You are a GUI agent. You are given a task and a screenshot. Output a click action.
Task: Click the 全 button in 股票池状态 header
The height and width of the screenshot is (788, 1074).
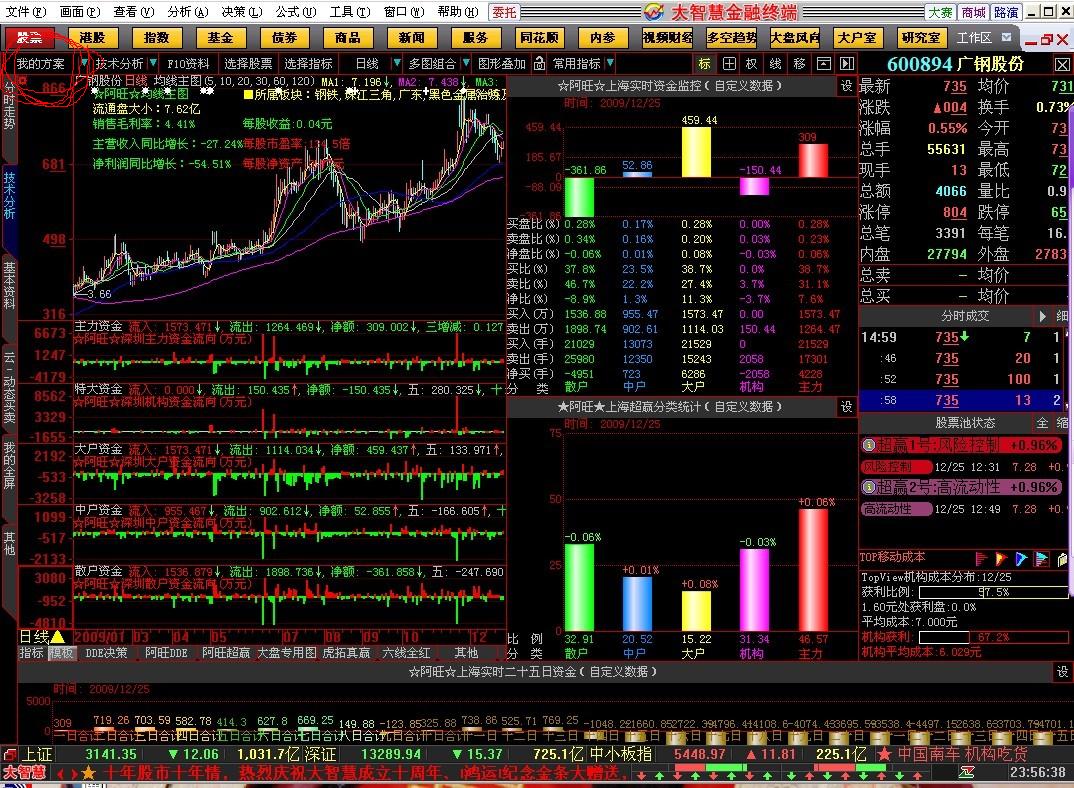1042,423
